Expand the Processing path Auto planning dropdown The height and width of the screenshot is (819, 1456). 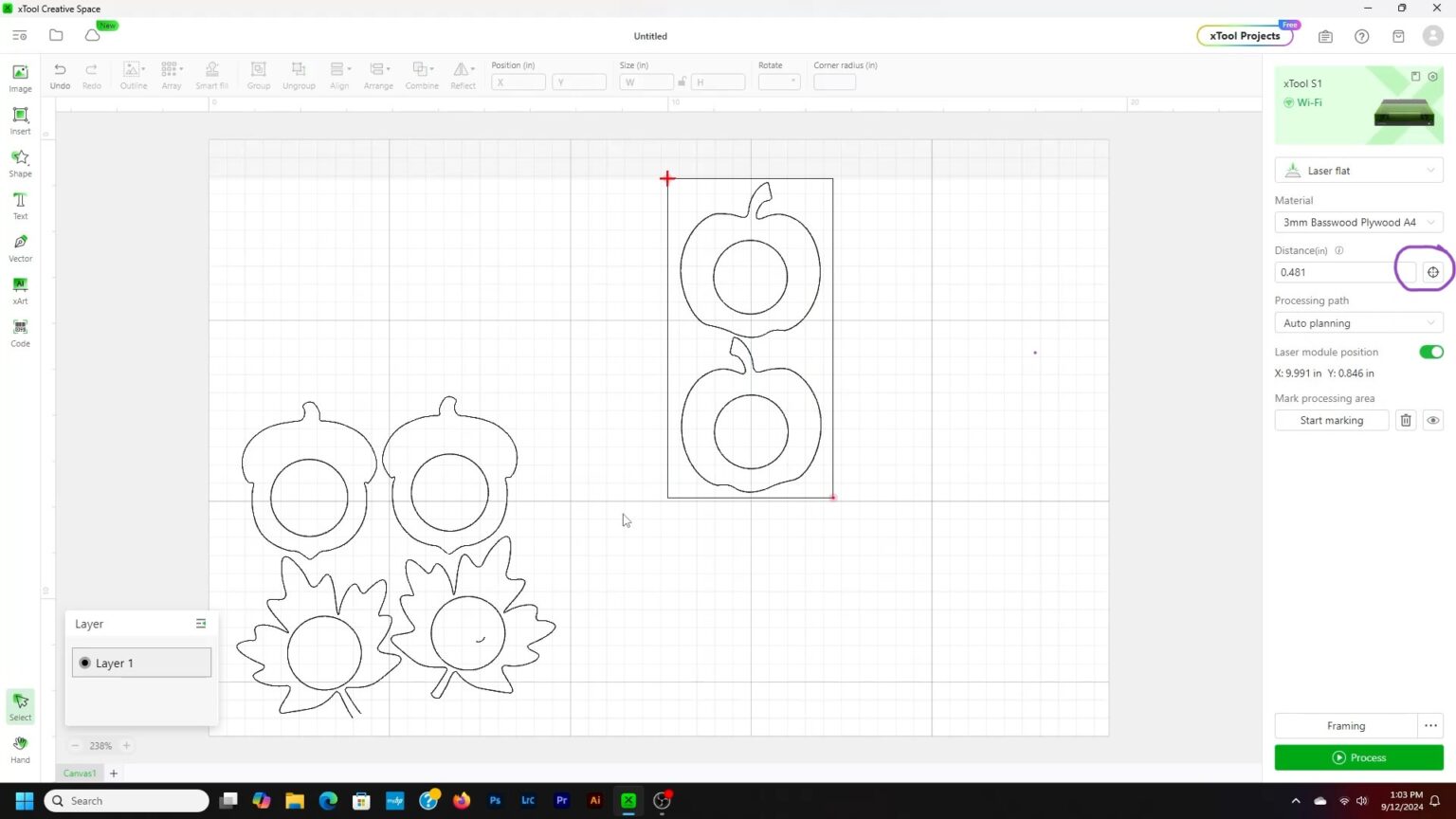point(1358,323)
